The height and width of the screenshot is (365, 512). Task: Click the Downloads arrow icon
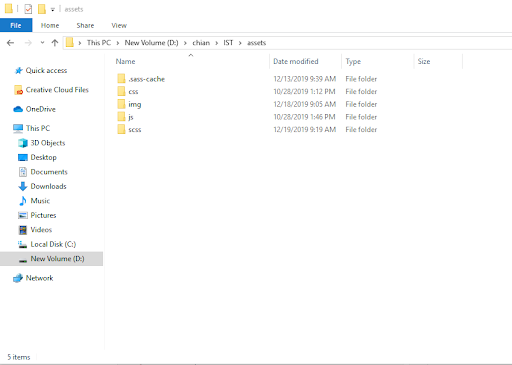pyautogui.click(x=23, y=186)
